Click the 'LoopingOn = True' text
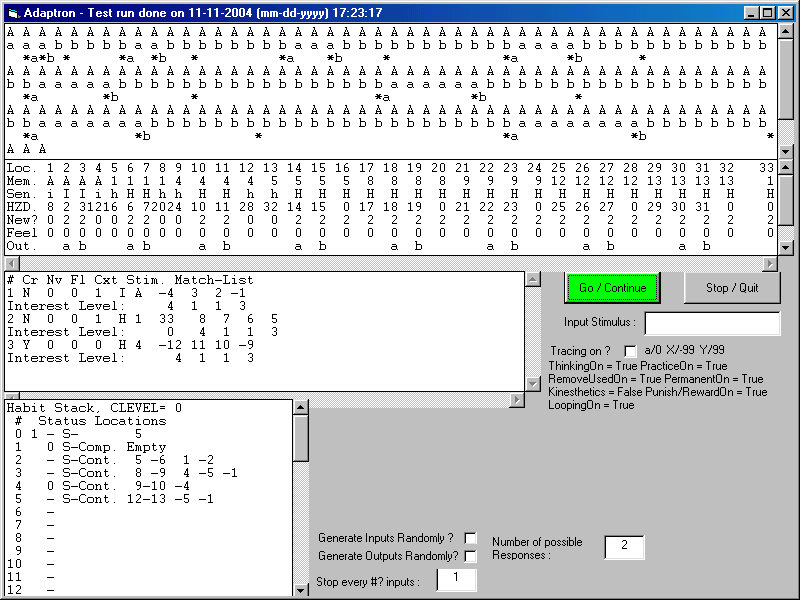 591,405
